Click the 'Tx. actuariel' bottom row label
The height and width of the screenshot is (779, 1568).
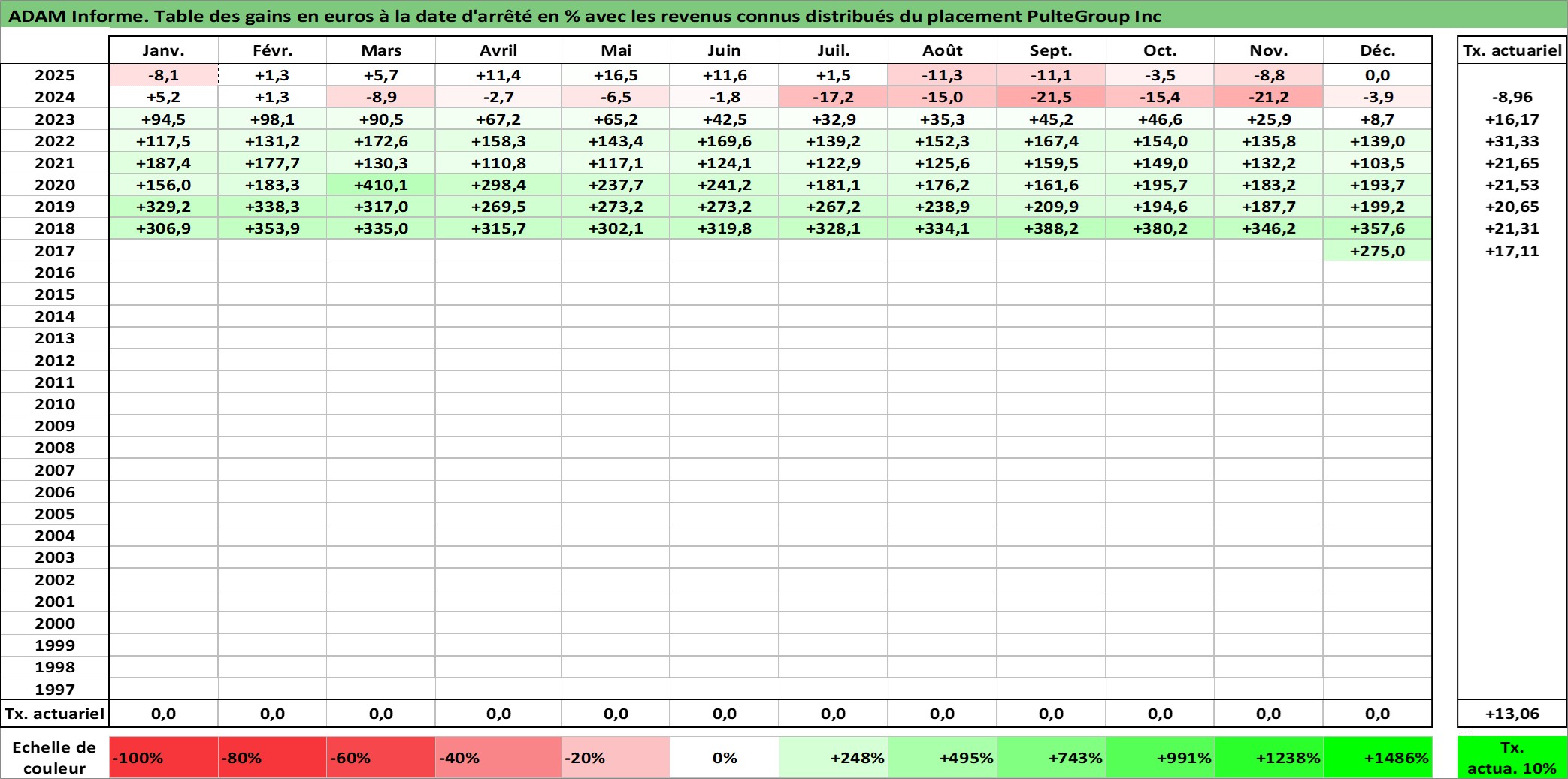click(x=55, y=714)
